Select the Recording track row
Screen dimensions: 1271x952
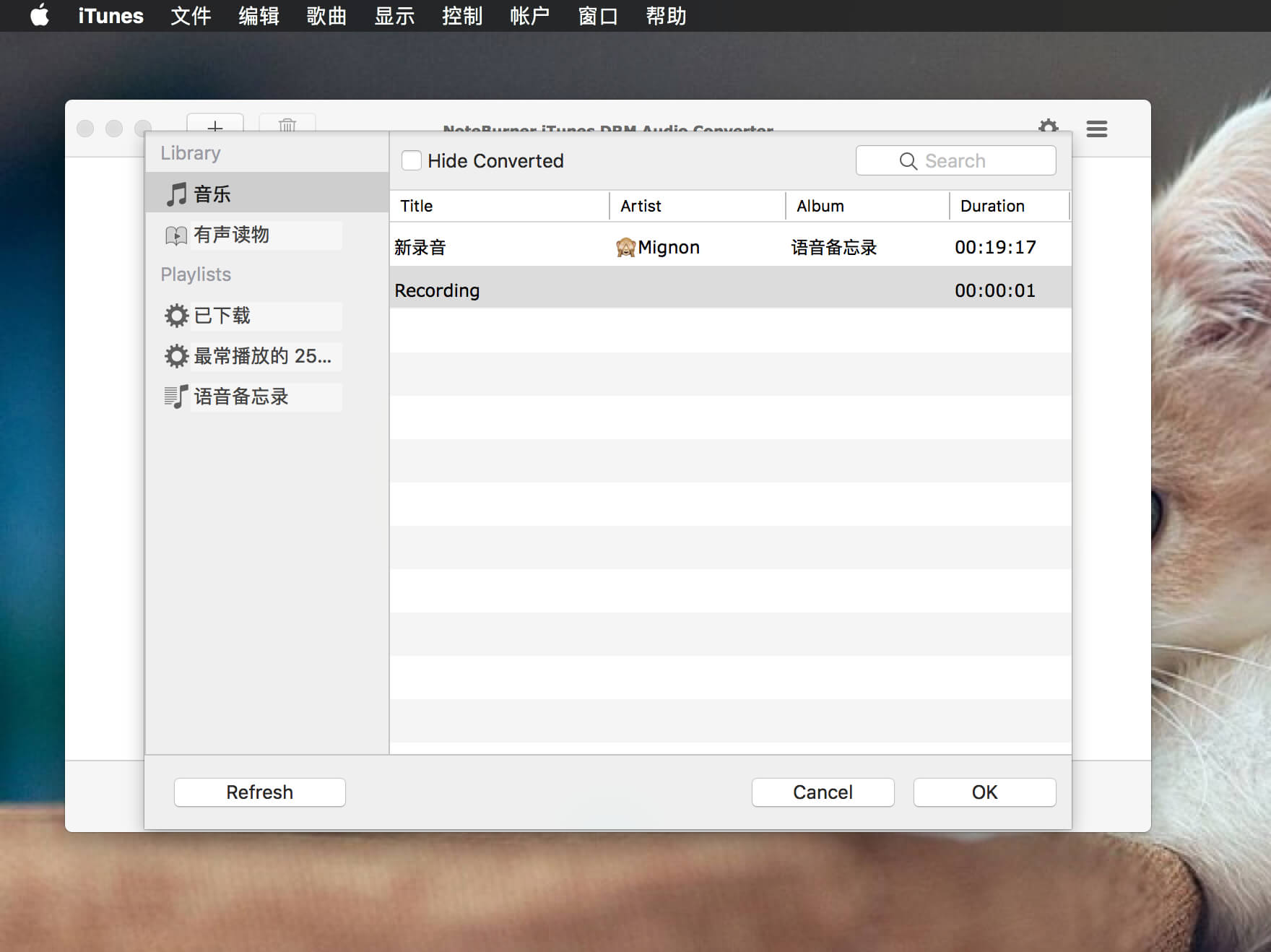730,287
